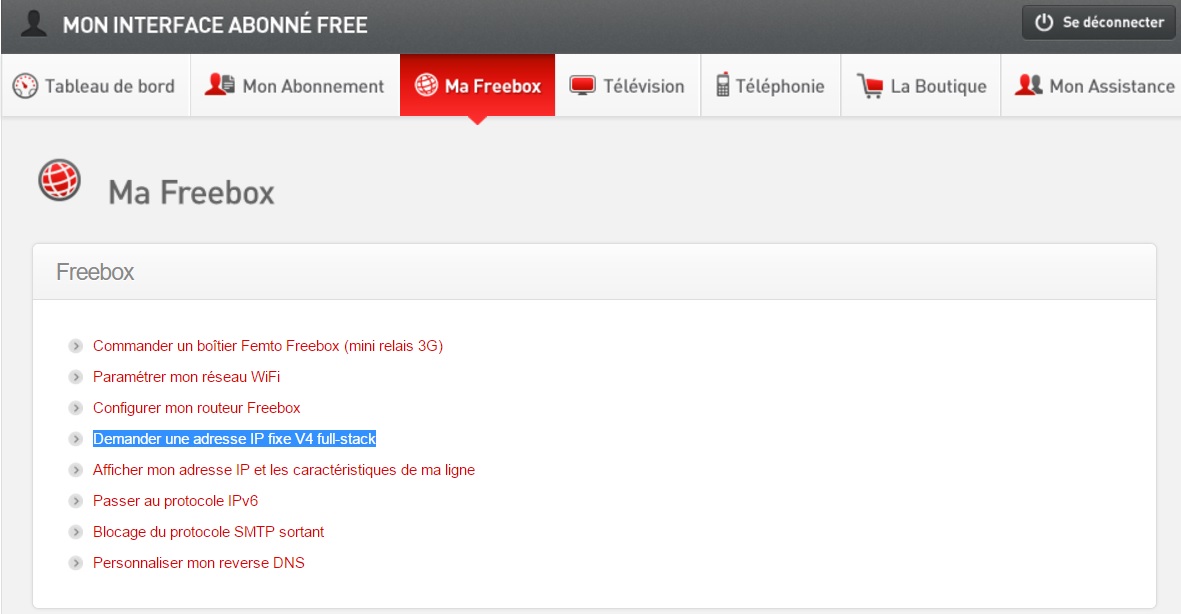
Task: Click Blocage du protocole SMTP sortant
Action: [208, 532]
